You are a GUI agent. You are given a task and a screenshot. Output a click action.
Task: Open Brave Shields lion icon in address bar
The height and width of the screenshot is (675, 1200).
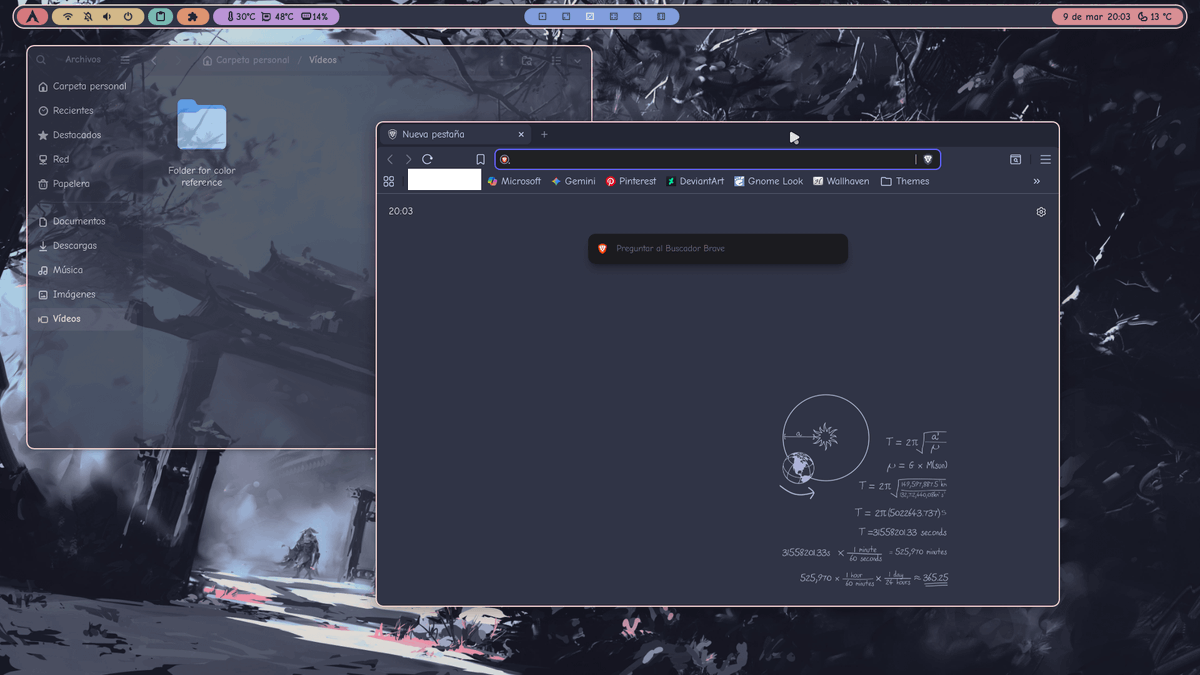tap(928, 159)
